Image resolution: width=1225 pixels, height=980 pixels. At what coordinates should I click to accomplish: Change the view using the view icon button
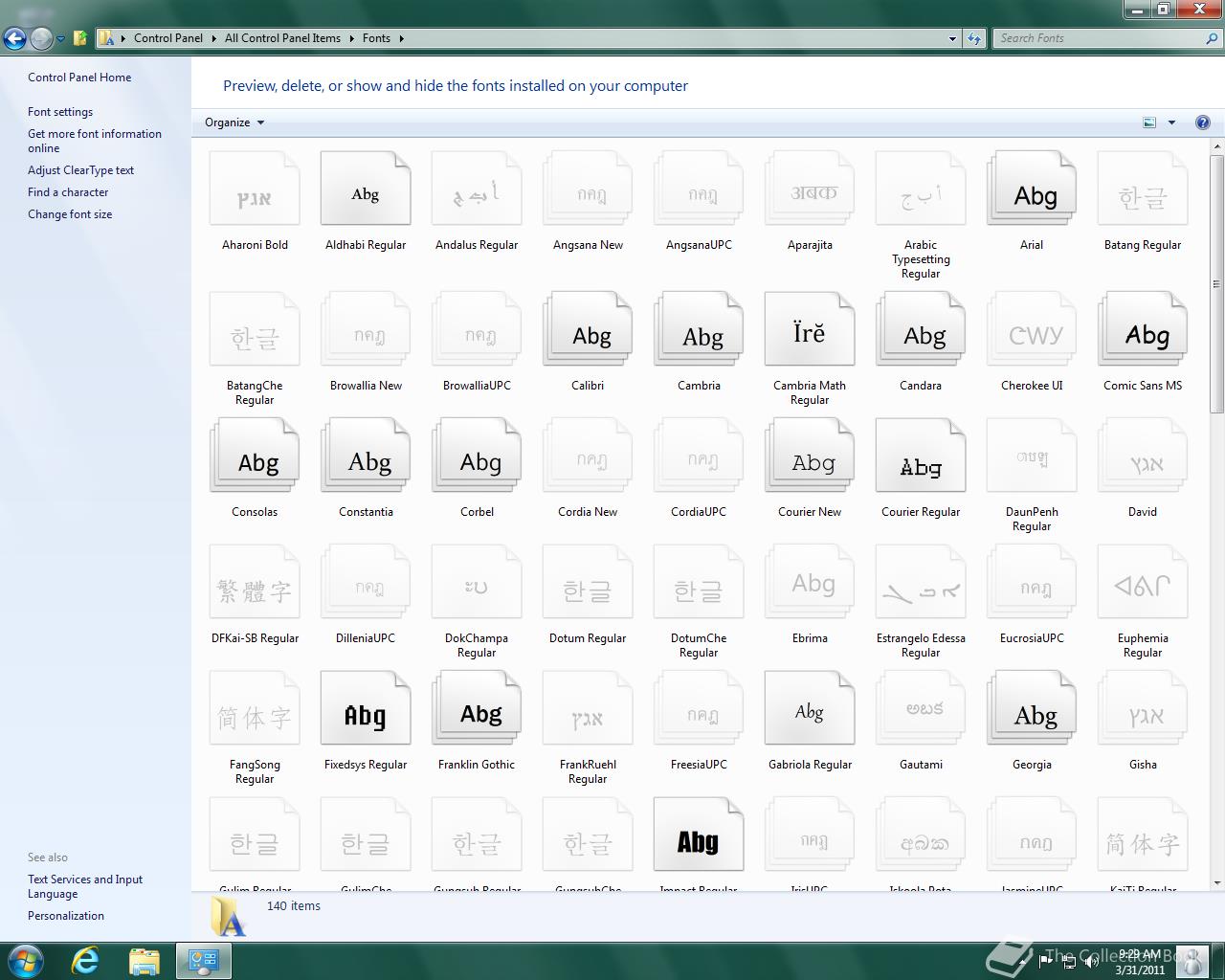pyautogui.click(x=1149, y=122)
